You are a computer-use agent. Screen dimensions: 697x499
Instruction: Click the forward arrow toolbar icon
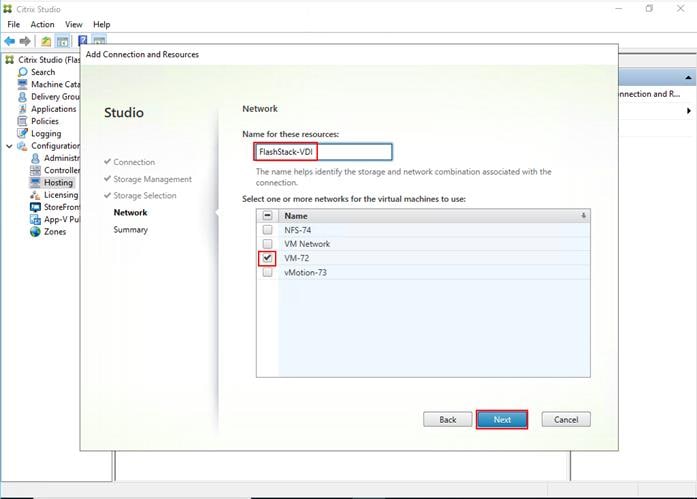(25, 41)
